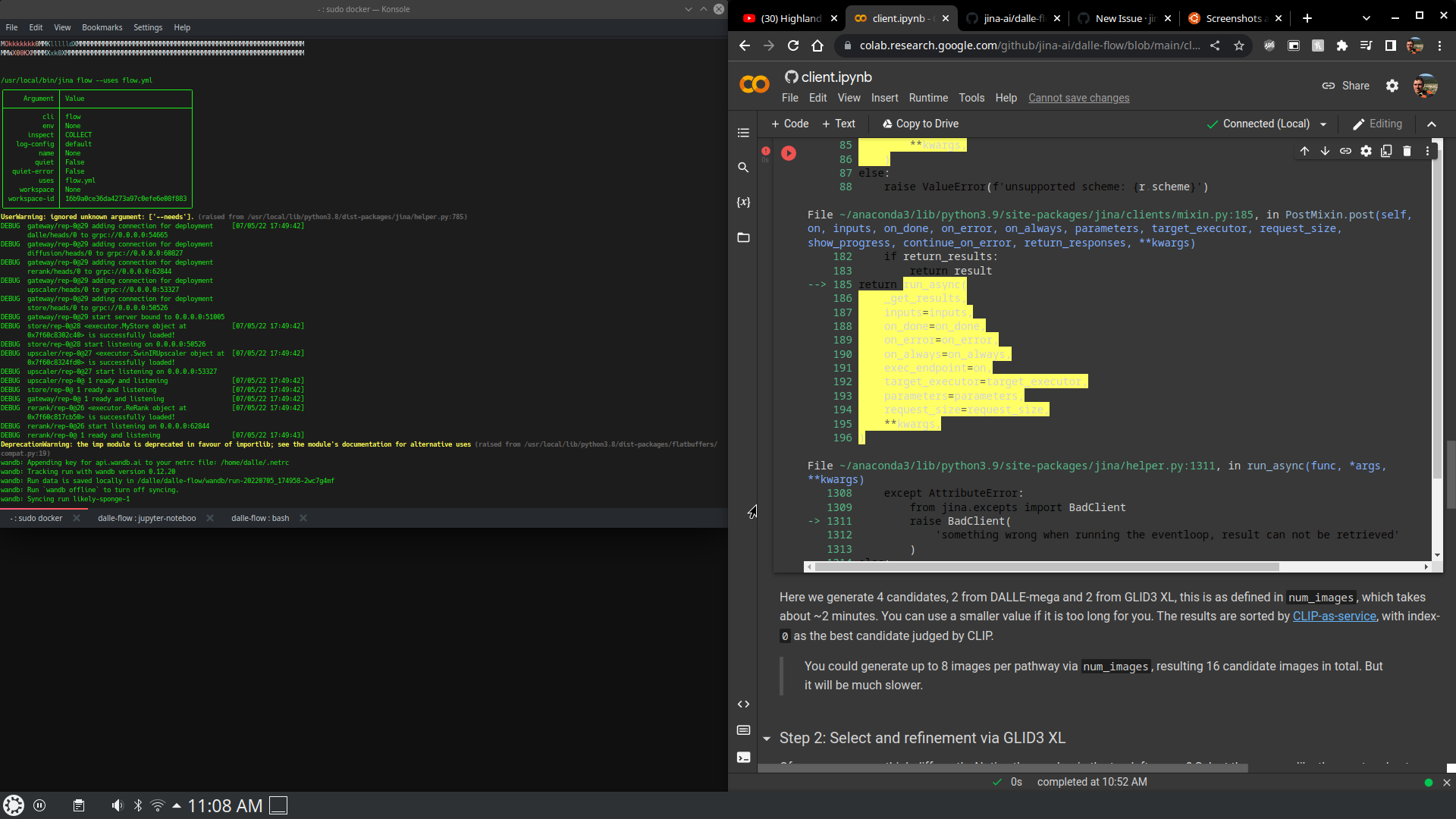1456x819 pixels.
Task: Open the Runtime menu
Action: tap(928, 98)
